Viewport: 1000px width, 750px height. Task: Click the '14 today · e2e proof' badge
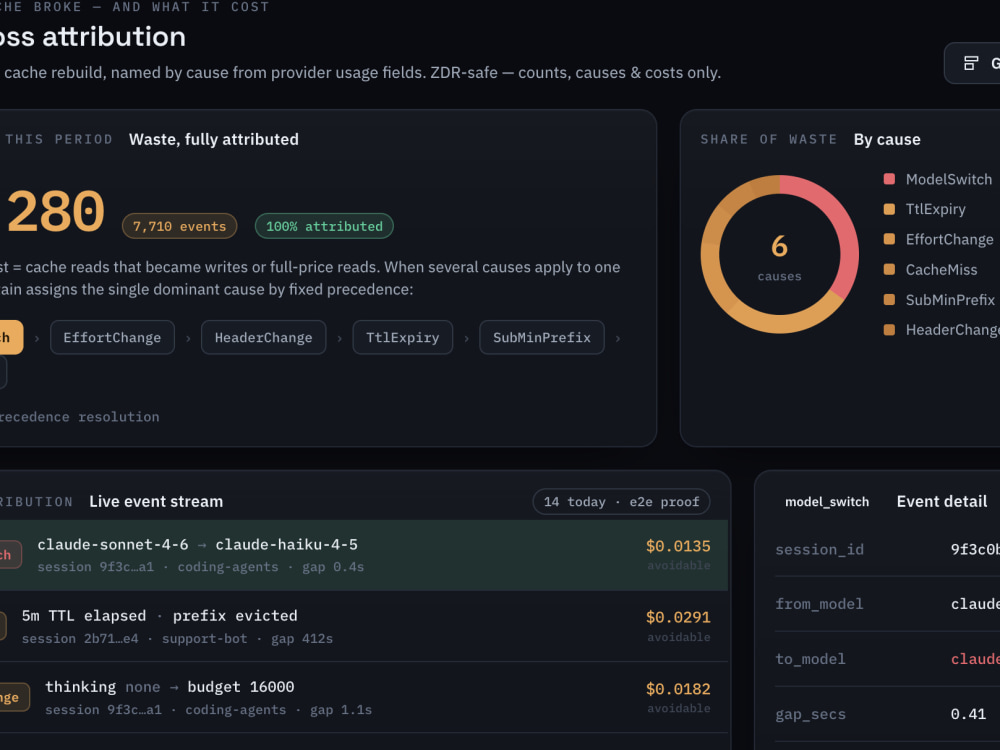click(621, 502)
